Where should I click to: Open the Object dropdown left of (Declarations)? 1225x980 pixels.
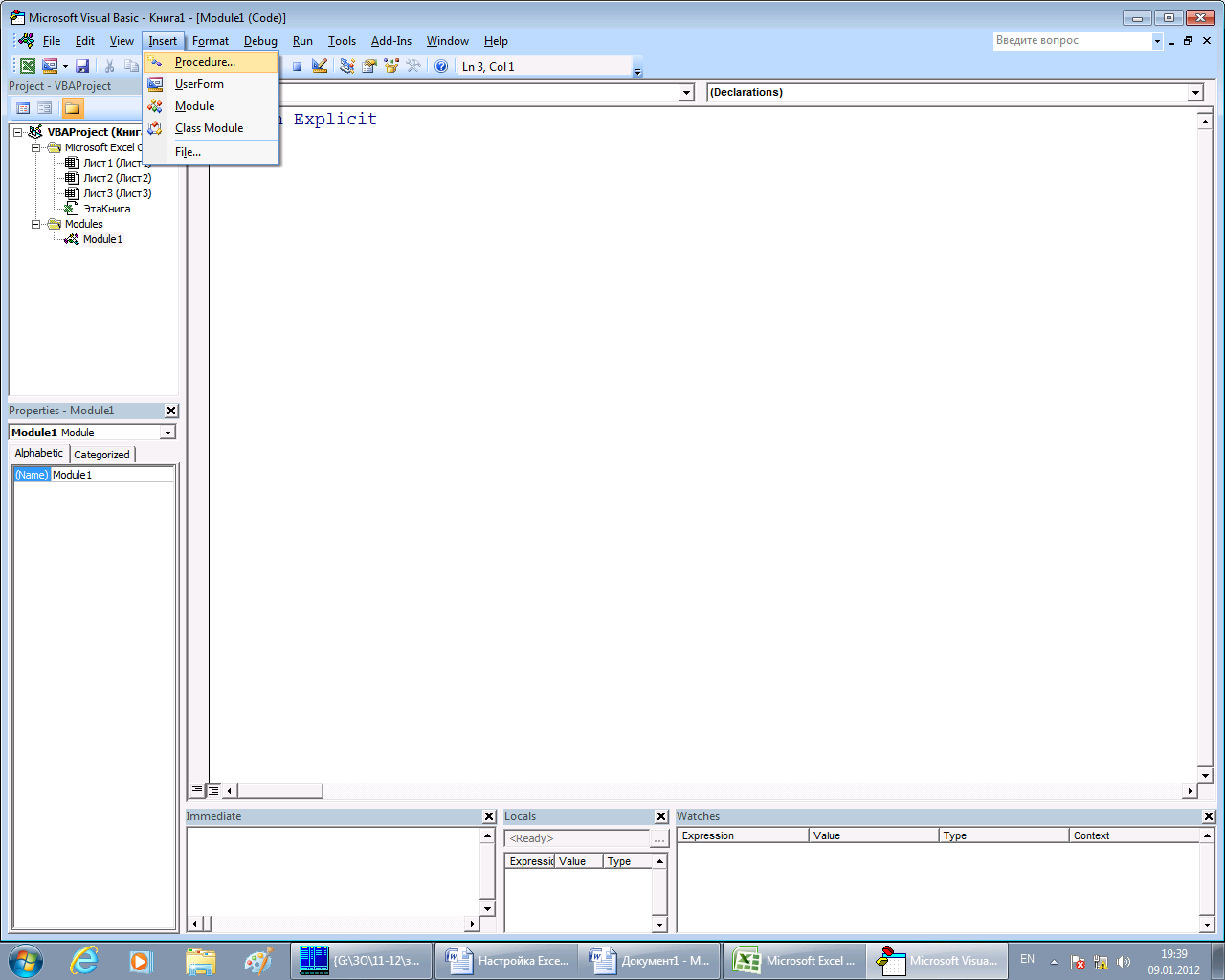tap(686, 93)
